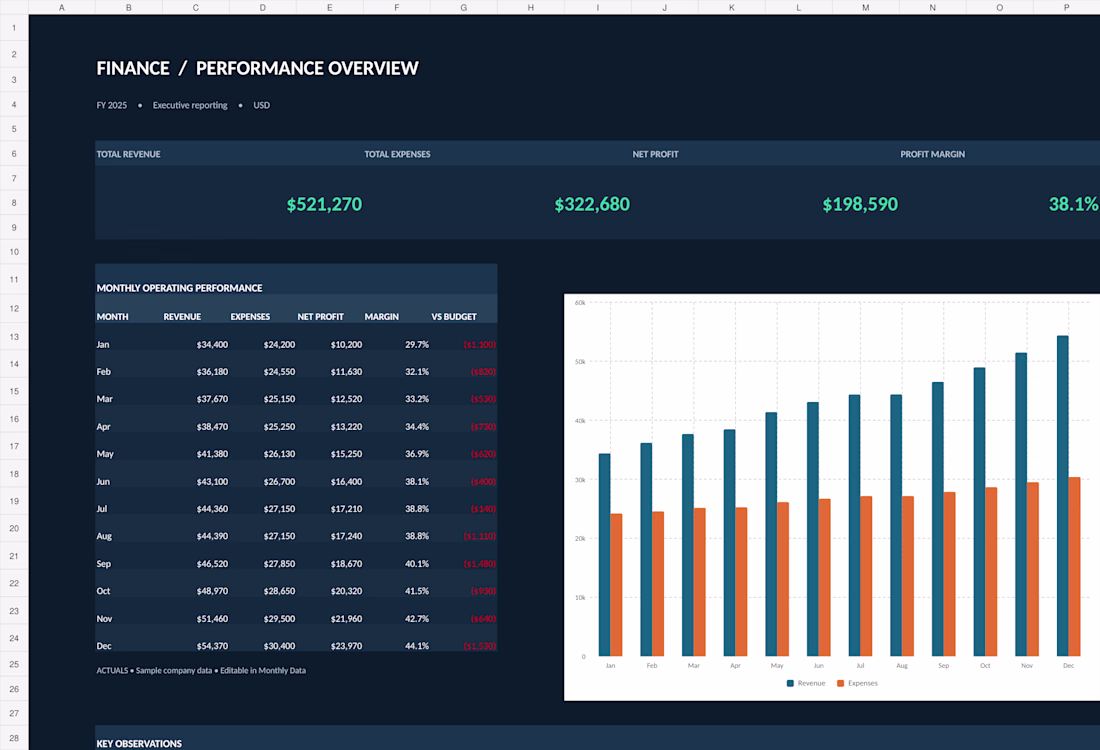
Task: Select the Finance / Performance Overview title
Action: tap(257, 68)
